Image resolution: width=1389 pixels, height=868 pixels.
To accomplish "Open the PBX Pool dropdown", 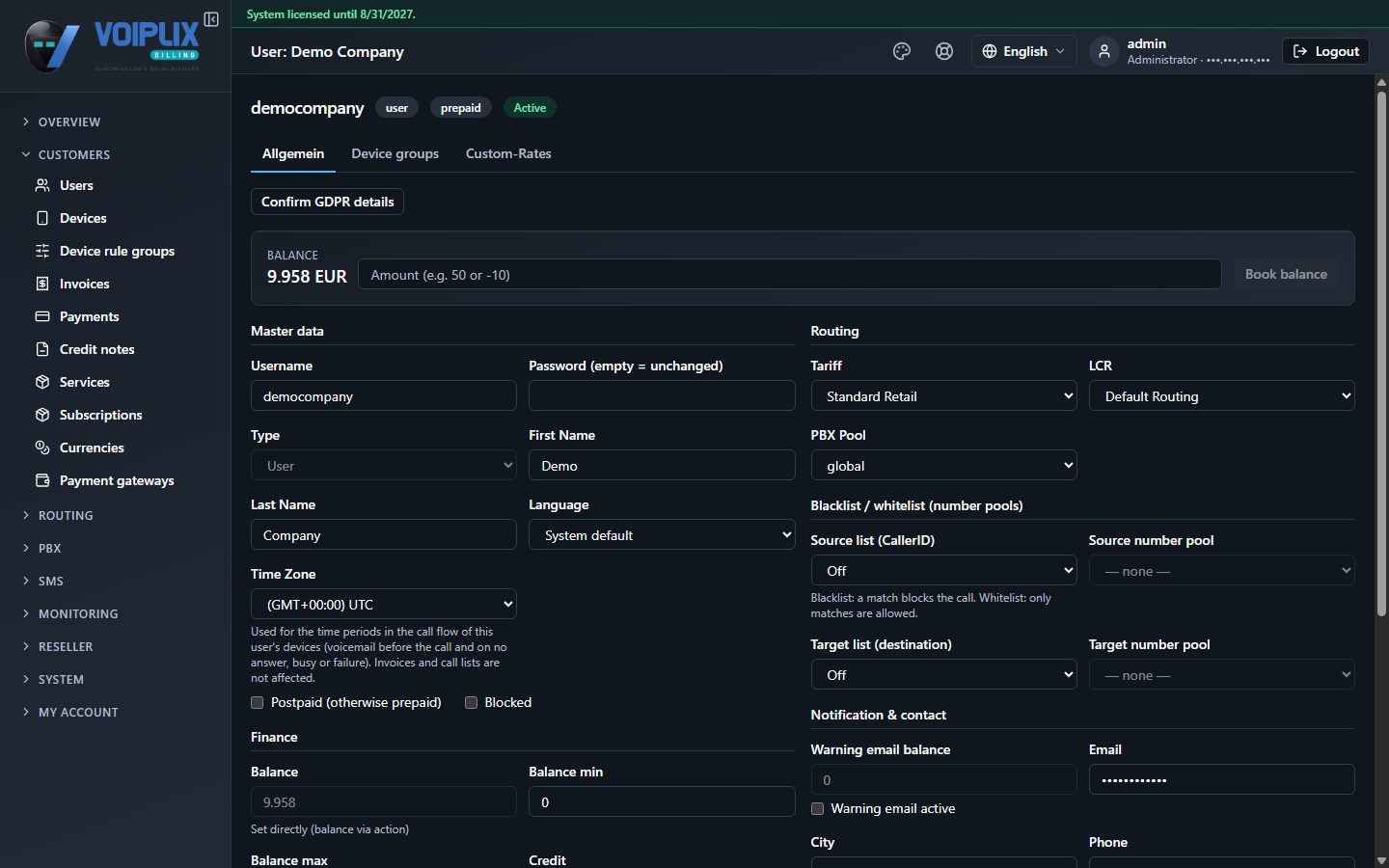I will coord(943,465).
